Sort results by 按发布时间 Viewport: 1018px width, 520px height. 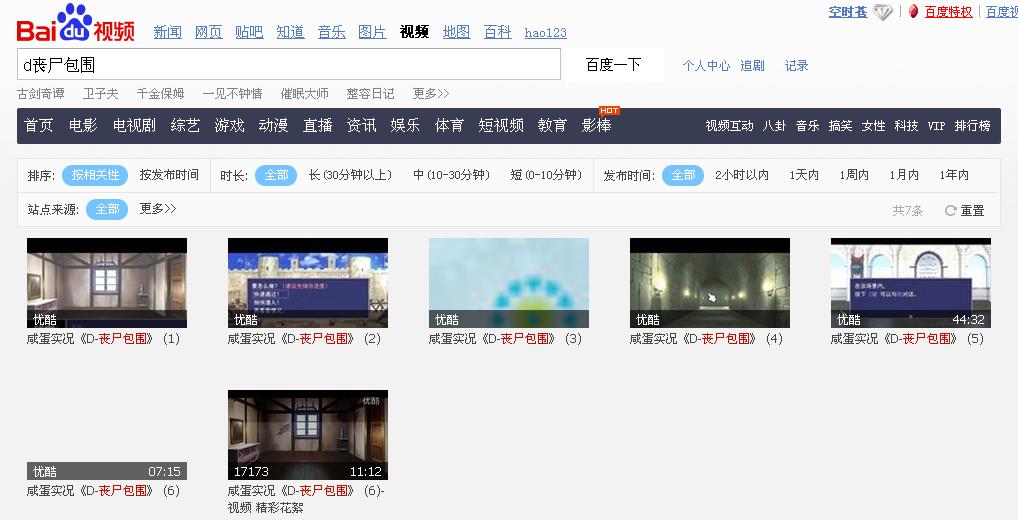[x=169, y=175]
